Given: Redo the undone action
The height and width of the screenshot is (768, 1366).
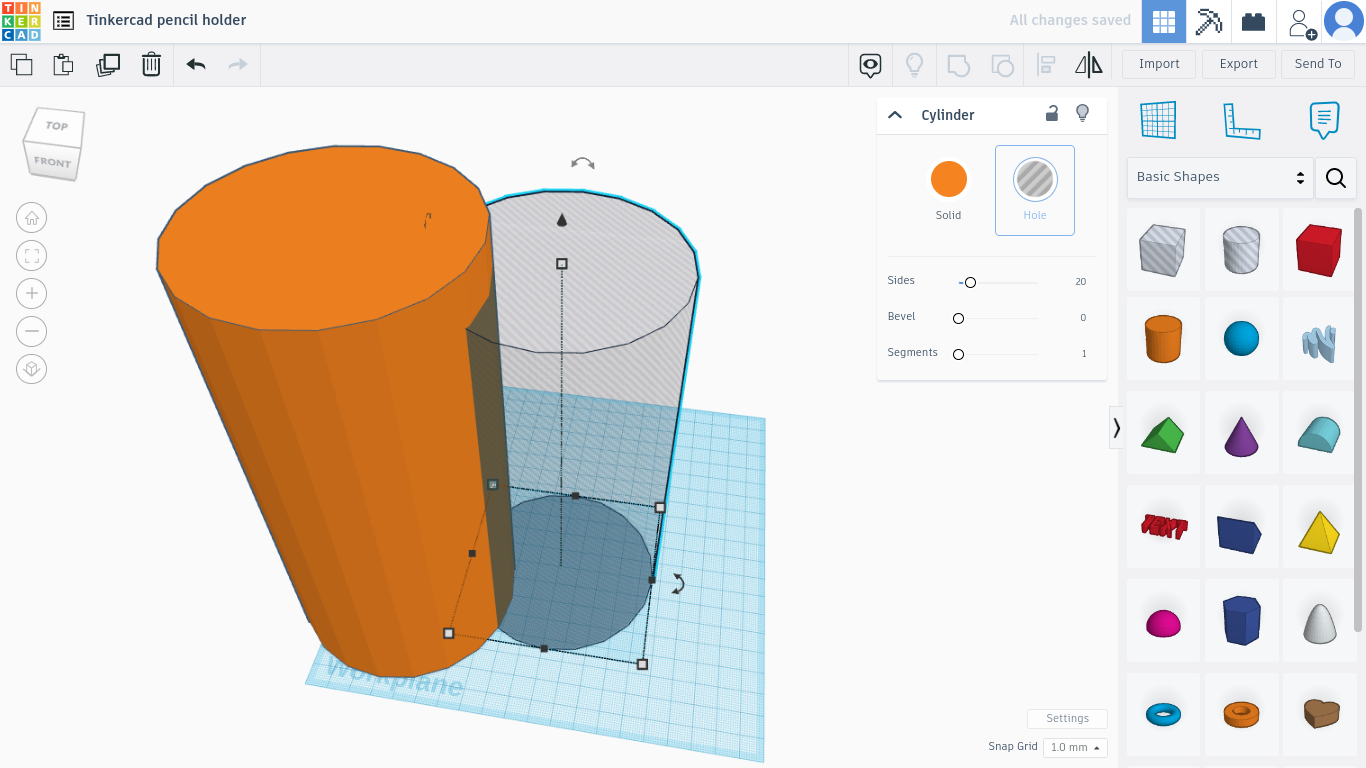Looking at the screenshot, I should 238,65.
